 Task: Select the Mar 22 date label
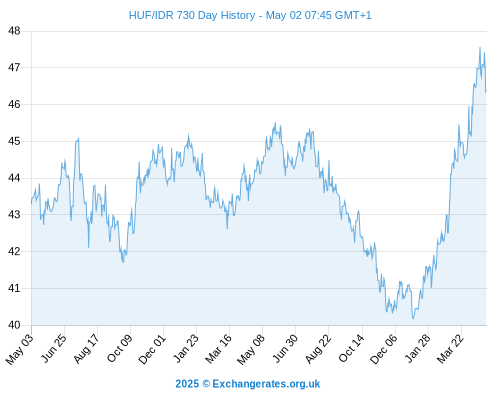(x=450, y=348)
